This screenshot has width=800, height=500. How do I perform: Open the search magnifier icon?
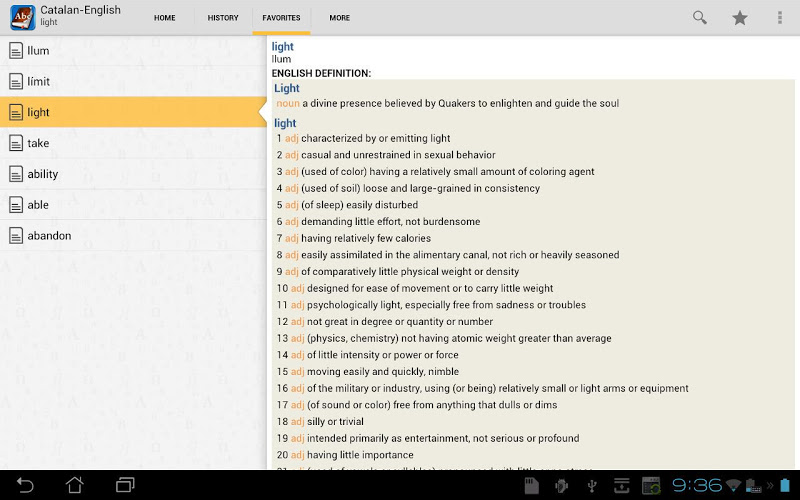700,18
